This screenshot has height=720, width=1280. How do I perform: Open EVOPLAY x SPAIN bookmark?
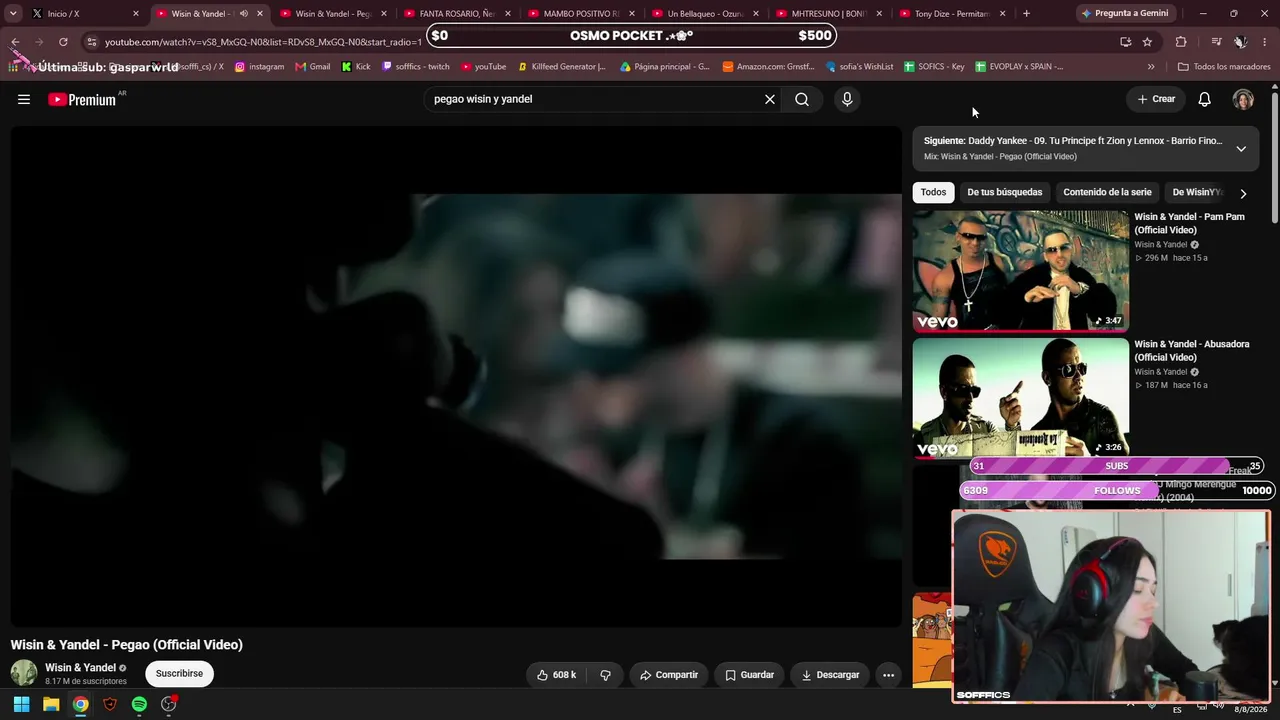pos(1019,67)
